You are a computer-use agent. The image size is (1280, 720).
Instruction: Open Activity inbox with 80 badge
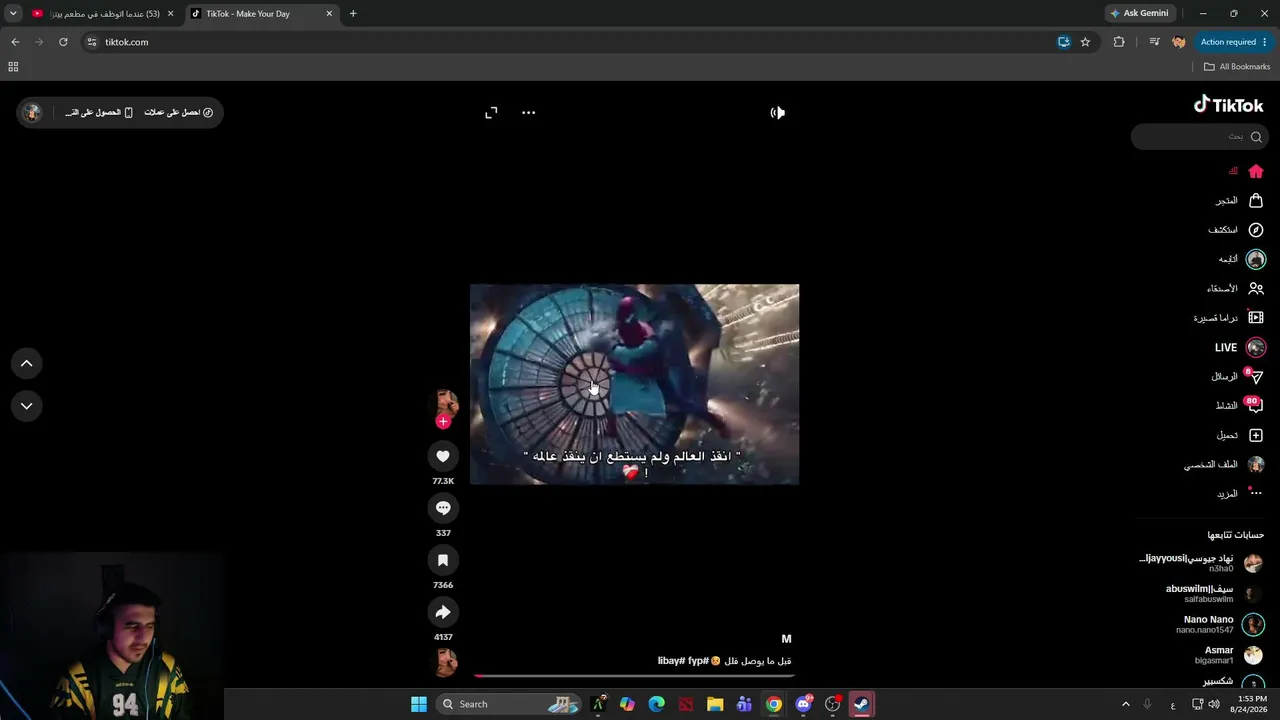click(x=1255, y=406)
